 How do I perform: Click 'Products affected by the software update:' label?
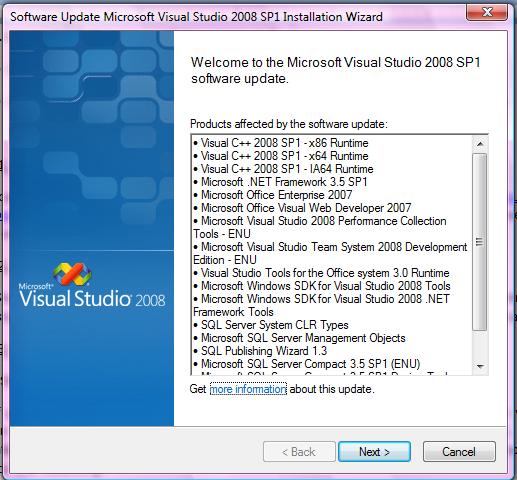pyautogui.click(x=289, y=124)
